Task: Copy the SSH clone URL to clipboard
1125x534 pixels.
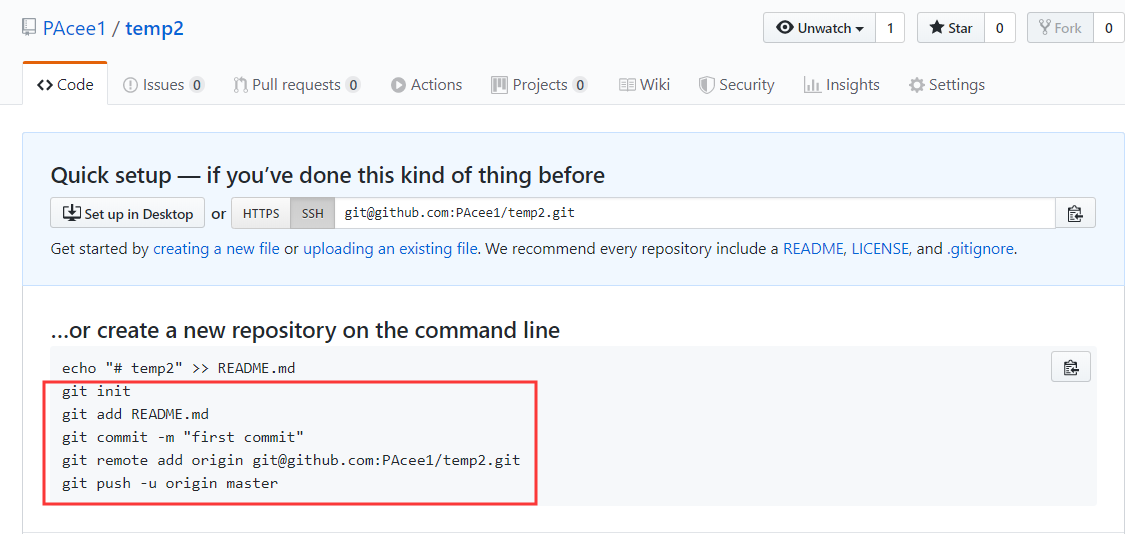Action: point(1075,213)
